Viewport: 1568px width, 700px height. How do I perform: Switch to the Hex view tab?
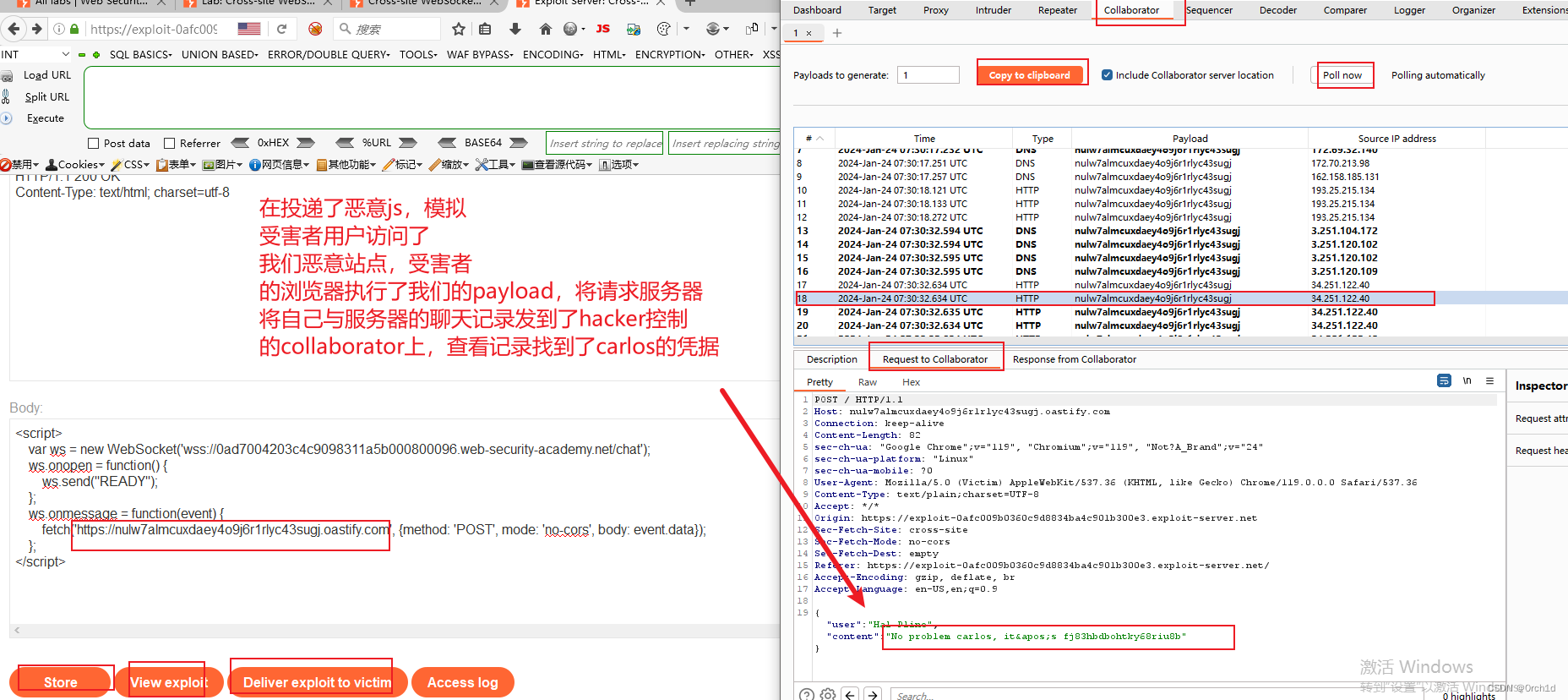click(x=911, y=382)
